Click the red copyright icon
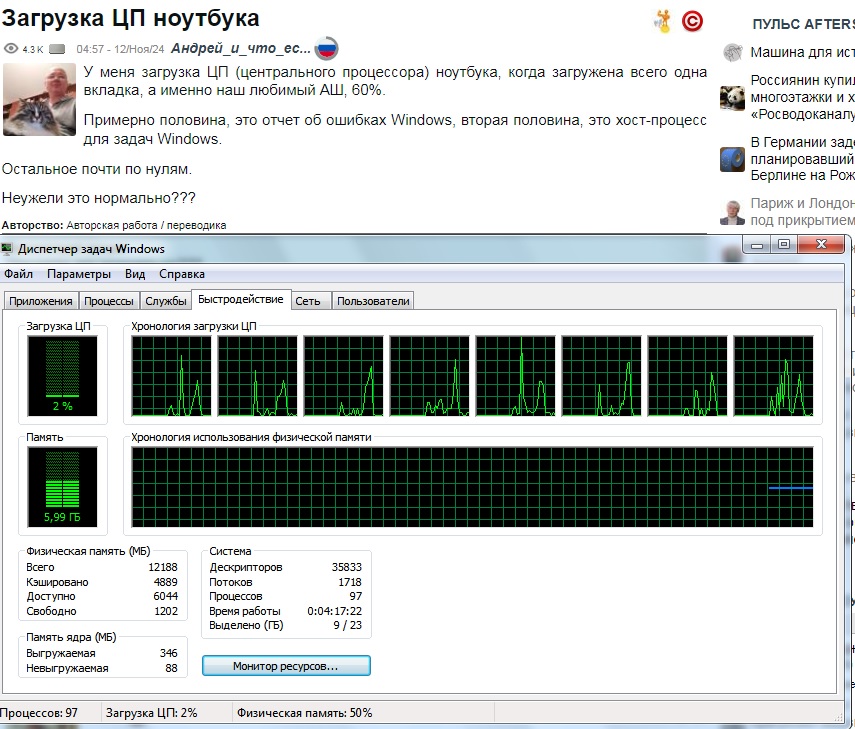This screenshot has width=855, height=729. [692, 21]
